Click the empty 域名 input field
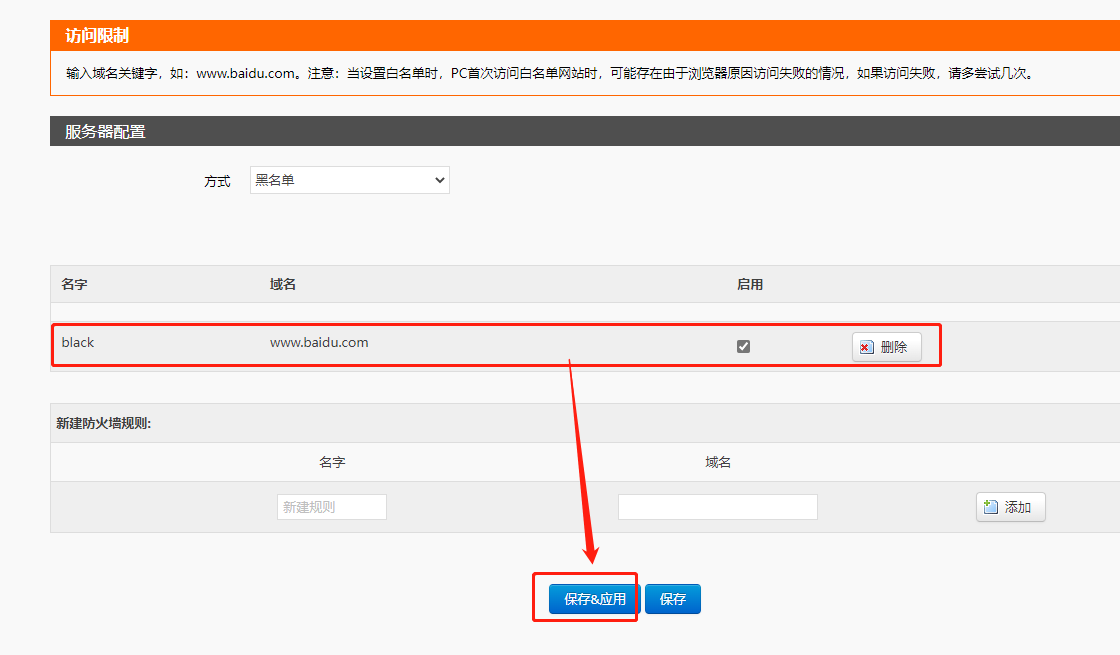The width and height of the screenshot is (1120, 655). (x=717, y=507)
